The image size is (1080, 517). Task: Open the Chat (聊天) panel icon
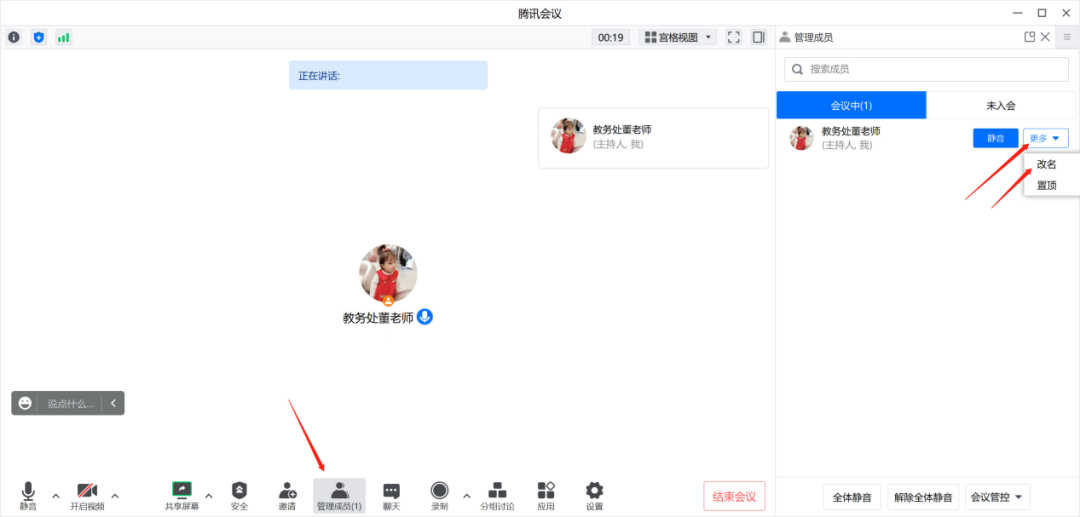pos(391,491)
